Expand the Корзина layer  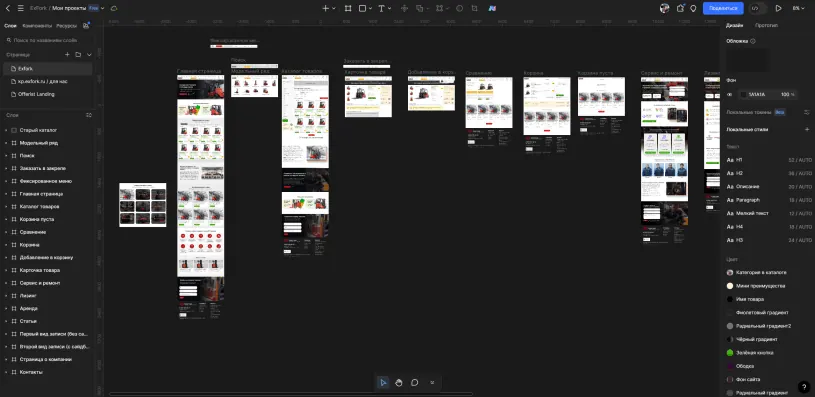[6, 245]
